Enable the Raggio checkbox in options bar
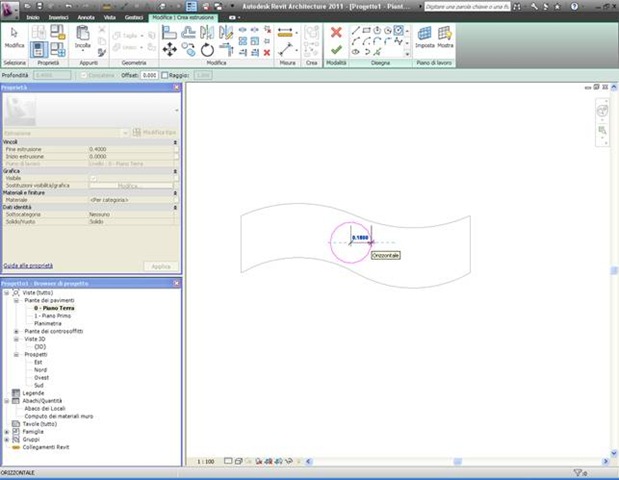This screenshot has width=619, height=480. [x=166, y=74]
